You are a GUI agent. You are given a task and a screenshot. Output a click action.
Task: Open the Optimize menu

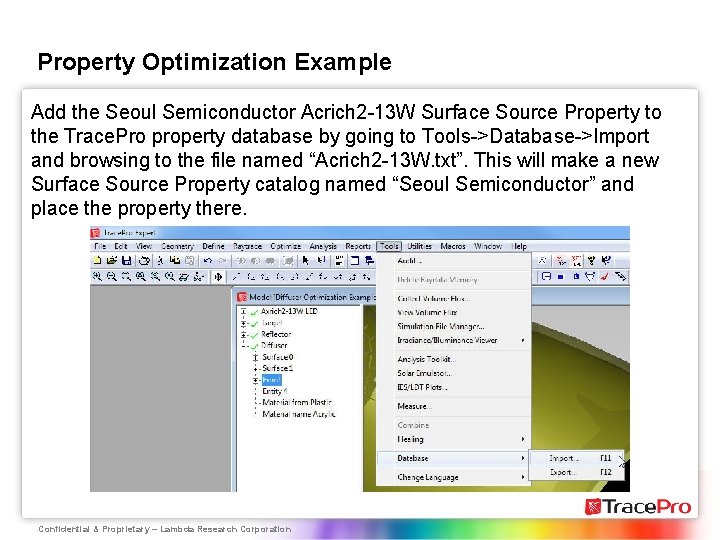[286, 246]
